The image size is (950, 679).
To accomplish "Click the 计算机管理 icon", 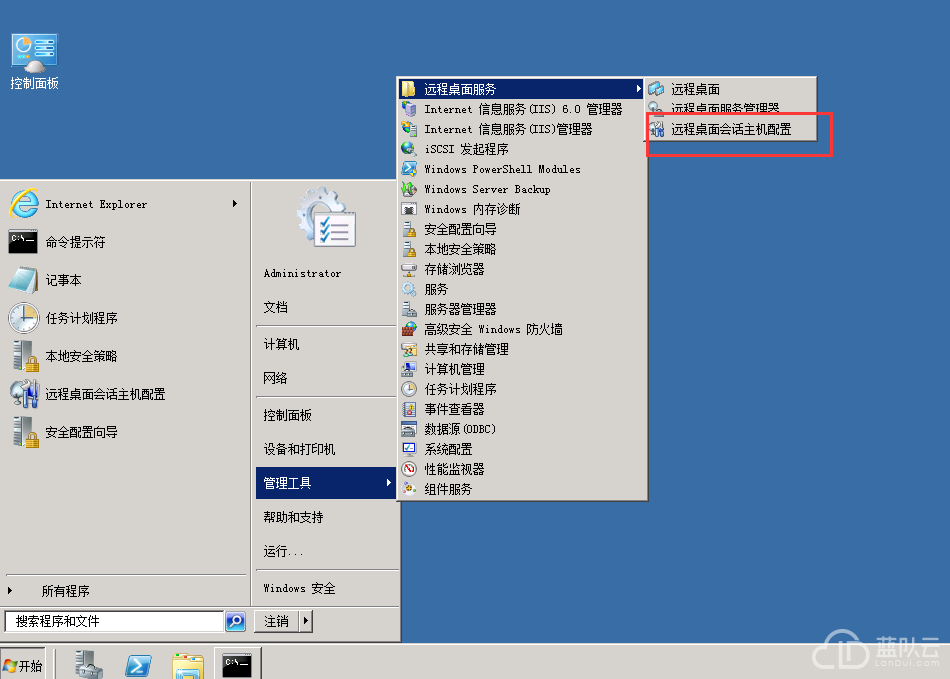I will [x=409, y=369].
